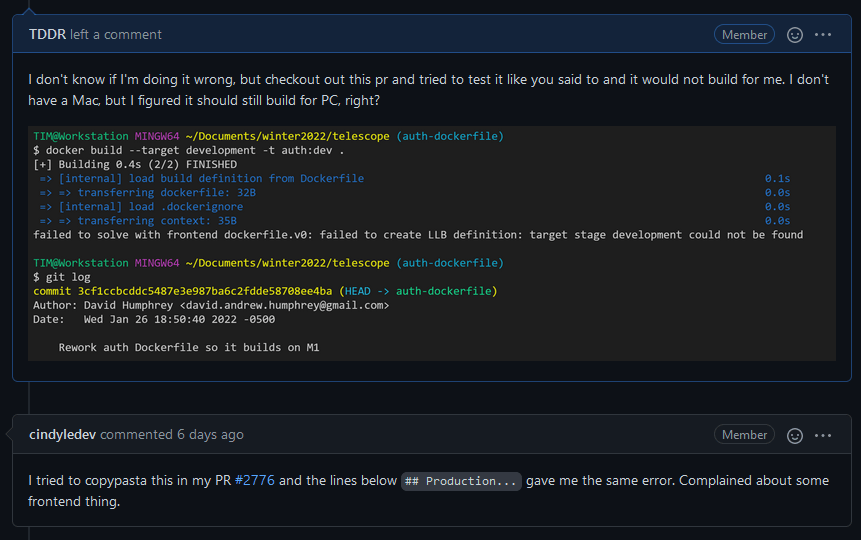Click the commit hash 3cf1ccbcddc5487e
This screenshot has height=540, width=861.
182,291
